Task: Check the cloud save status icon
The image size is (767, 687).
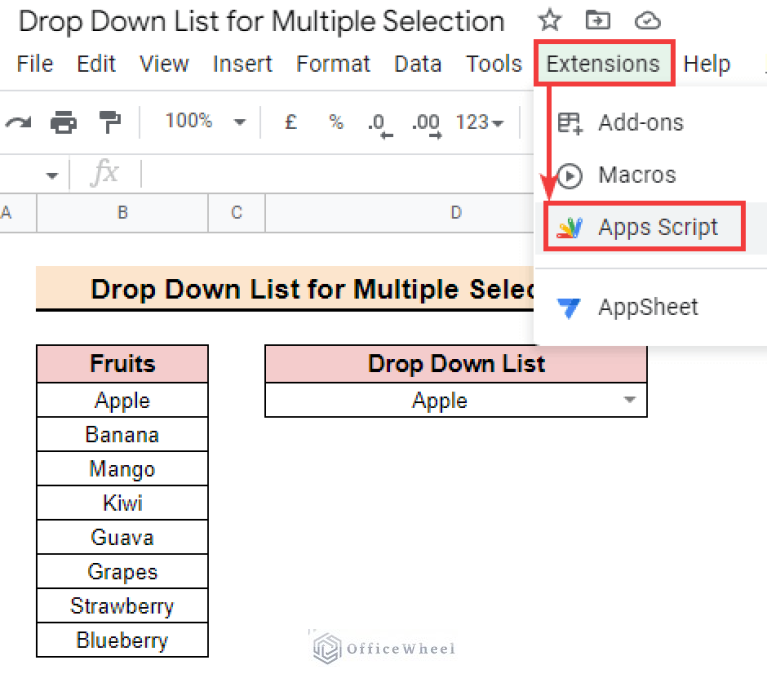Action: [x=649, y=20]
